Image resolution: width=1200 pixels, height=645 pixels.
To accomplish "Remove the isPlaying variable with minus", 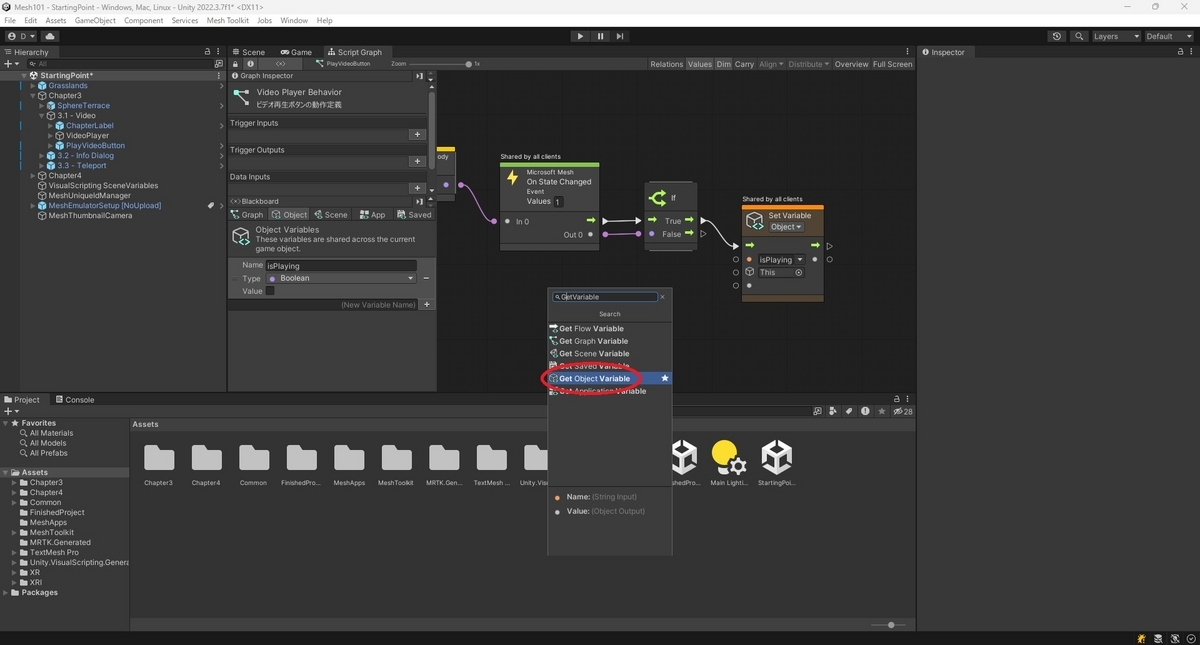I will click(x=426, y=278).
